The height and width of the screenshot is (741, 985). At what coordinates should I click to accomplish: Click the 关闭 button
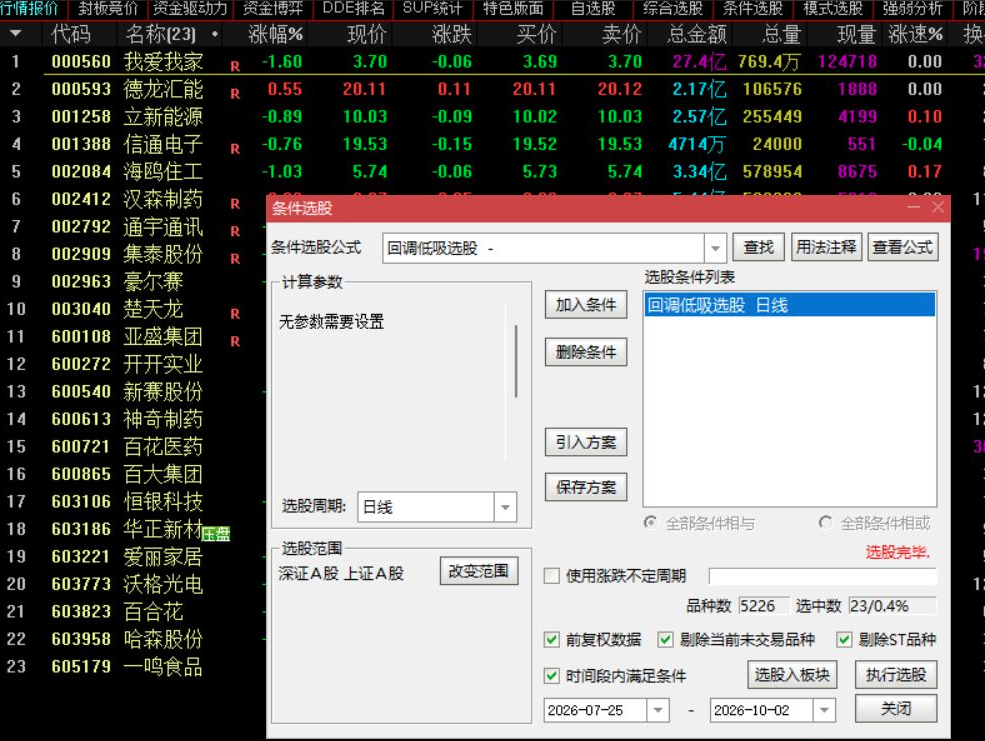coord(896,708)
